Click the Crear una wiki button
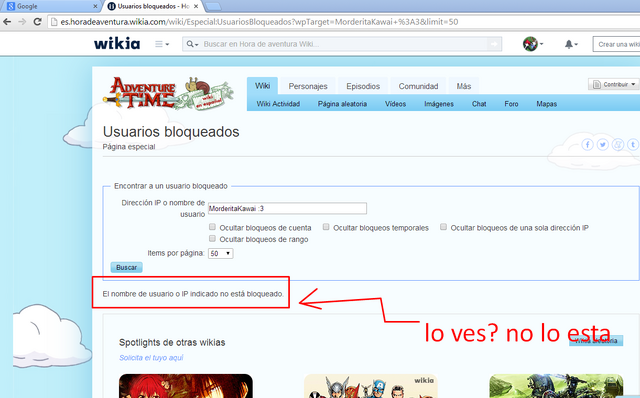Viewport: 640px width, 398px height. [616, 44]
